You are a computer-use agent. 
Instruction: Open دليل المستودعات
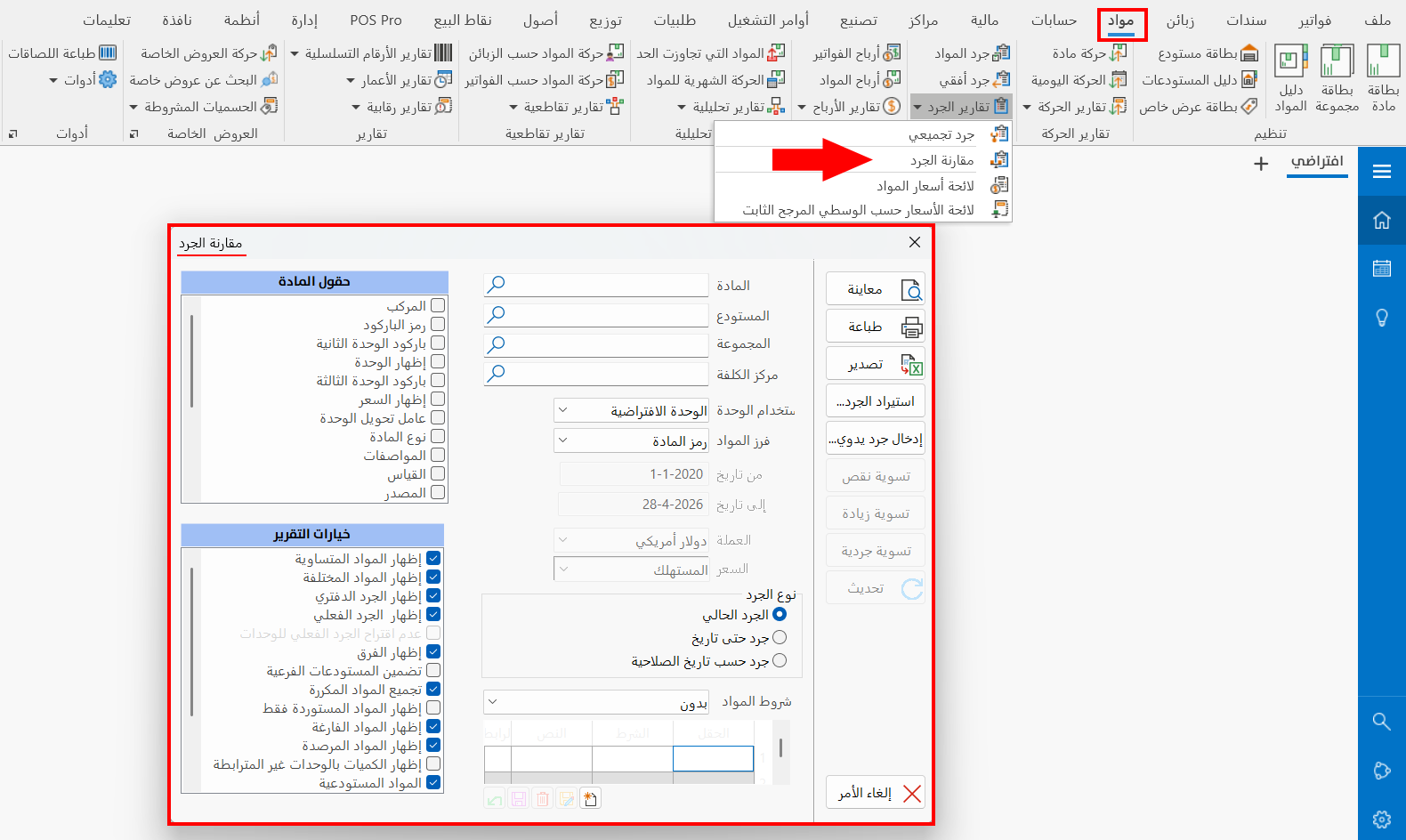[x=1199, y=80]
